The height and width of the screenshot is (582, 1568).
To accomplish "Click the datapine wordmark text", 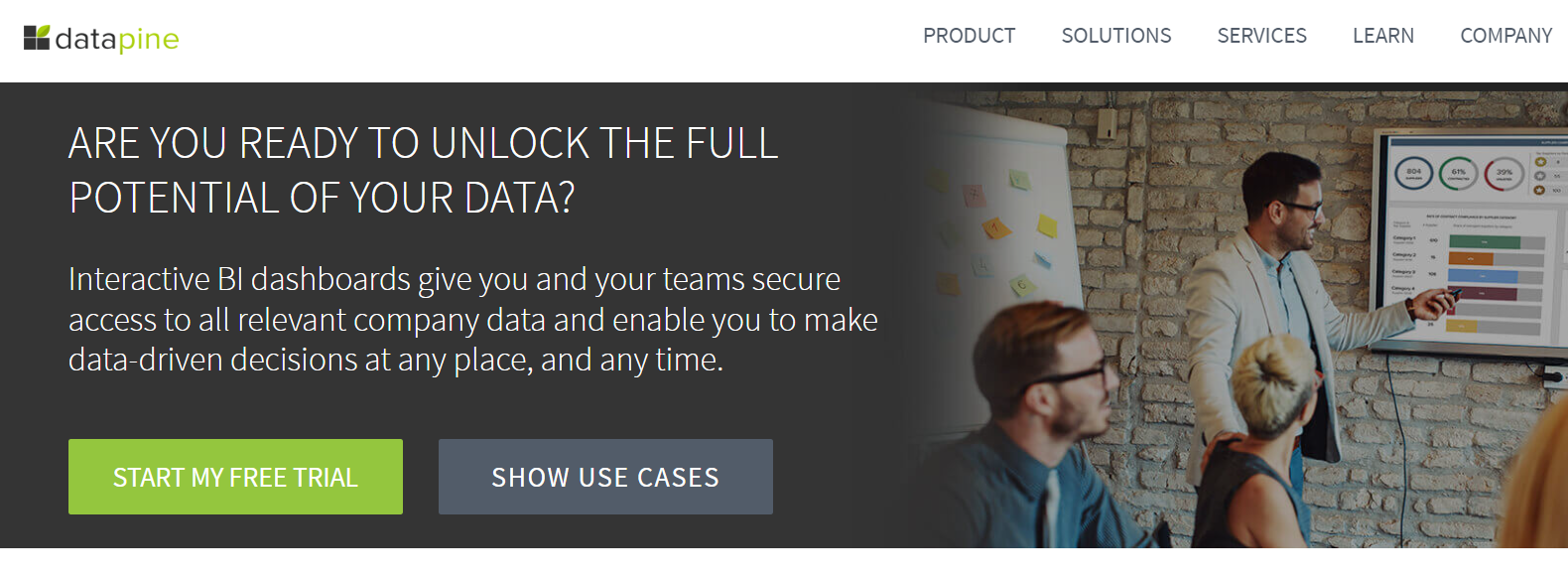I will pos(117,40).
